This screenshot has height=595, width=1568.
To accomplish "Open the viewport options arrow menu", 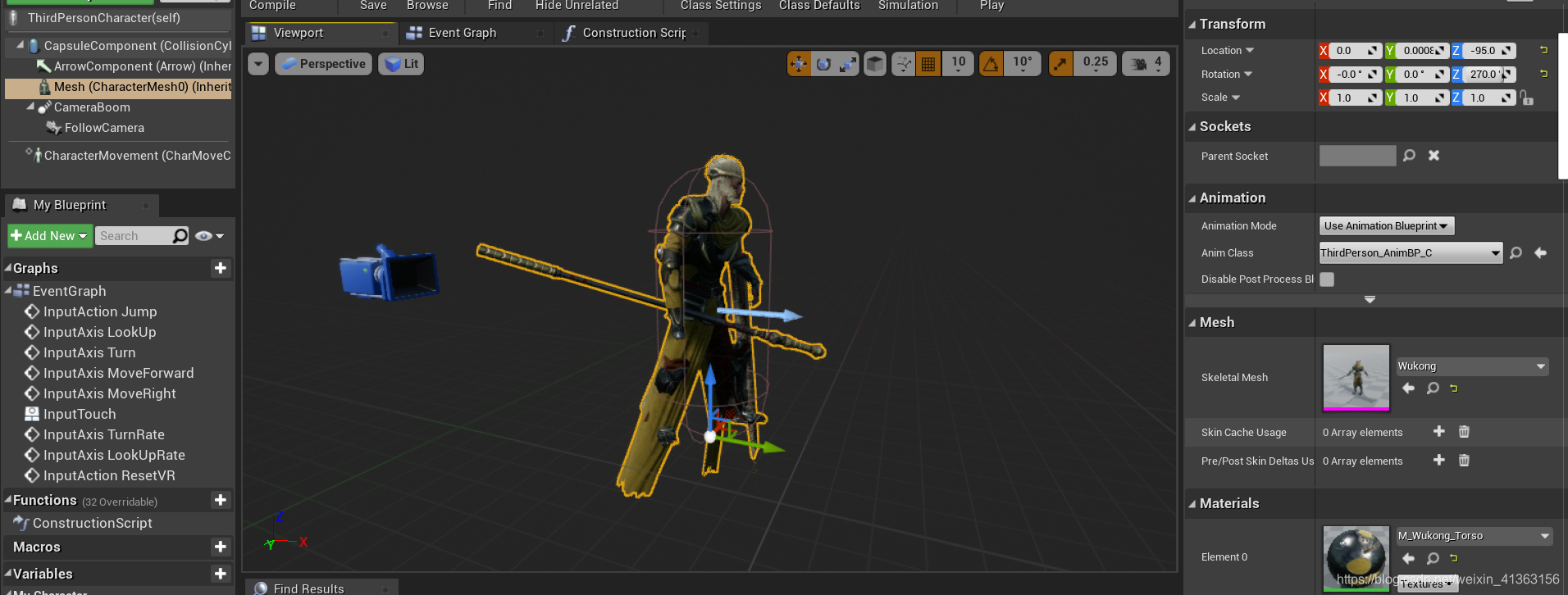I will [258, 64].
